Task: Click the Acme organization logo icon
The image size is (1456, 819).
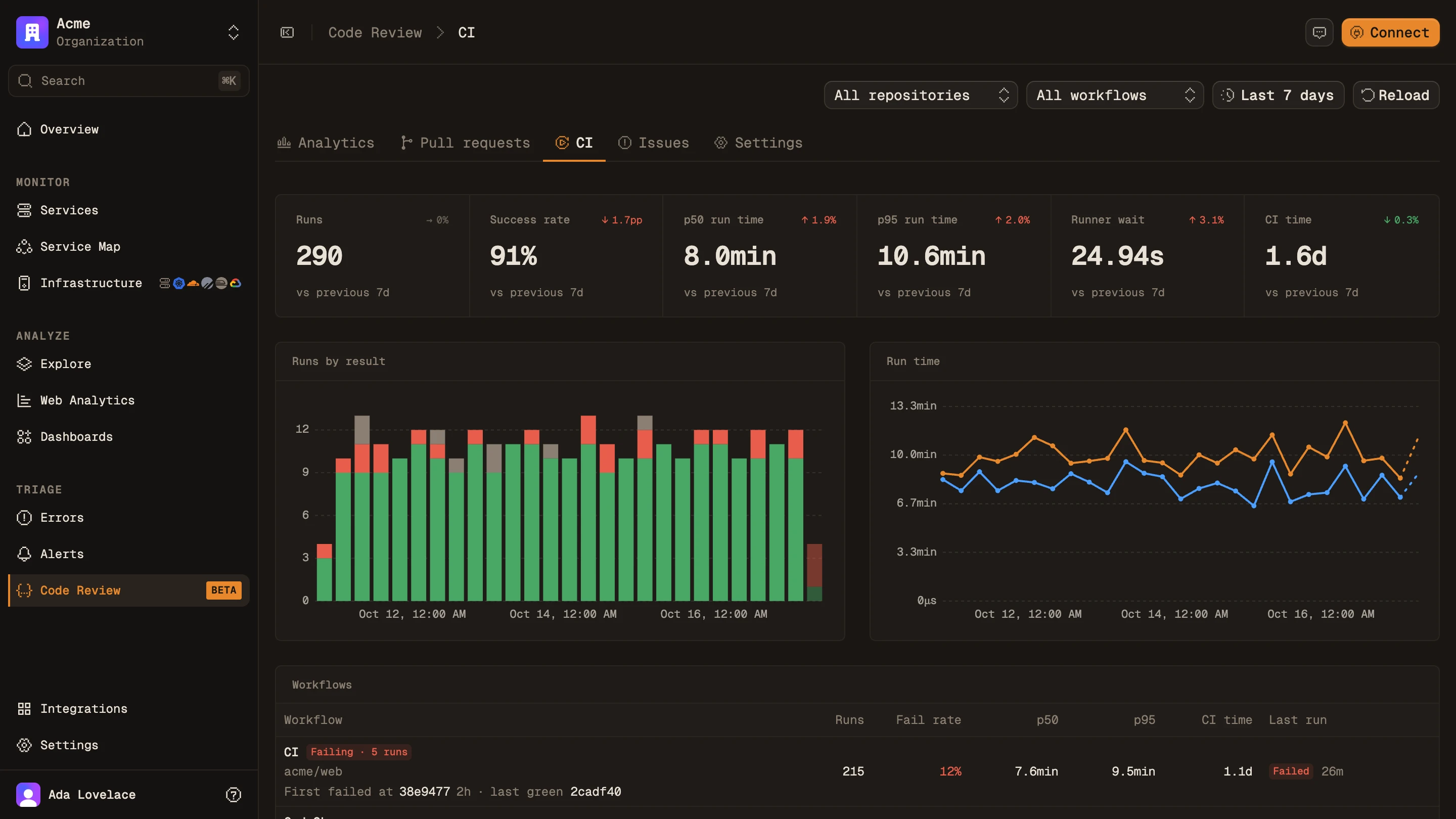Action: tap(32, 32)
